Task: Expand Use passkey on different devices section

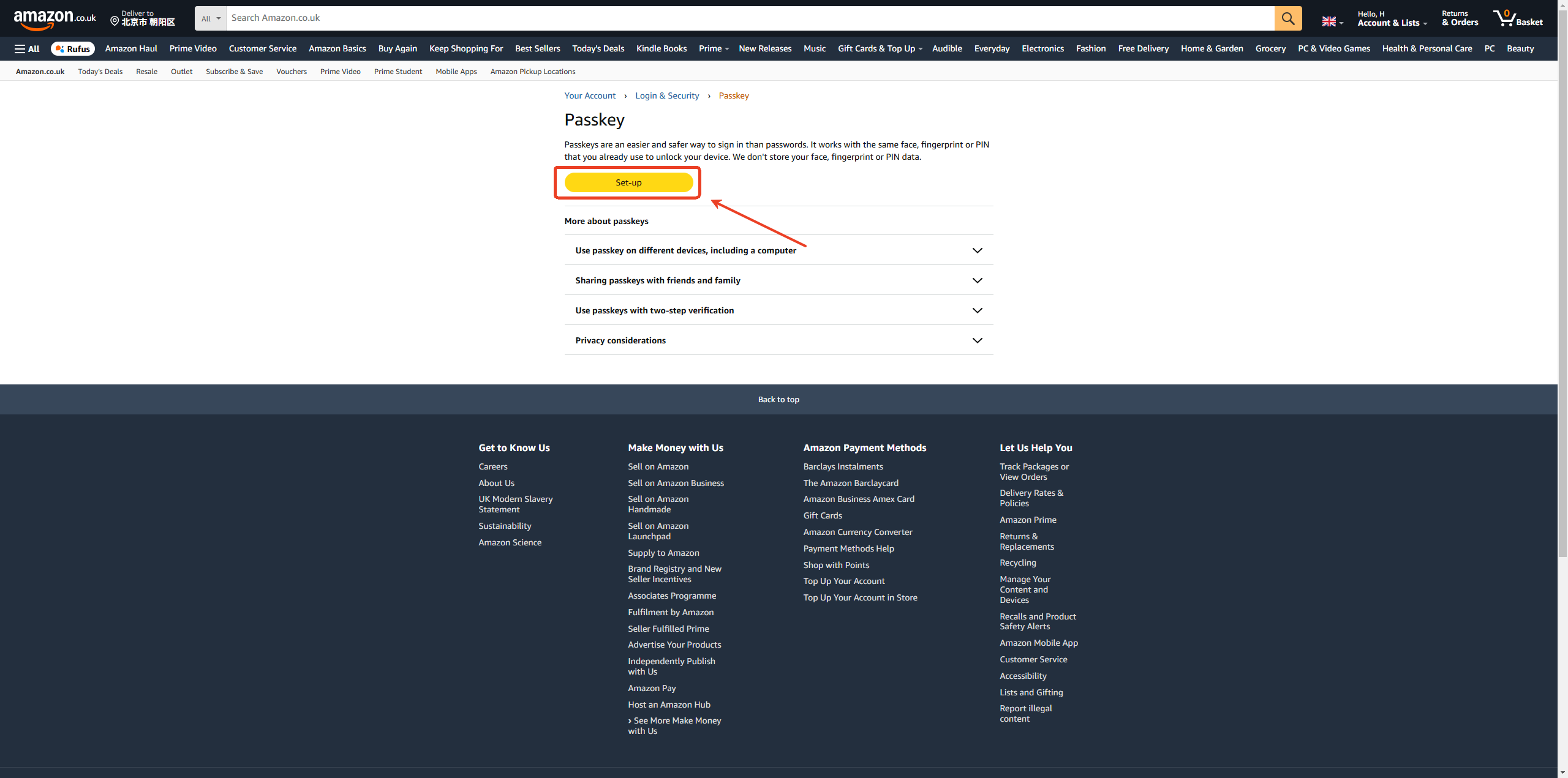Action: (778, 250)
